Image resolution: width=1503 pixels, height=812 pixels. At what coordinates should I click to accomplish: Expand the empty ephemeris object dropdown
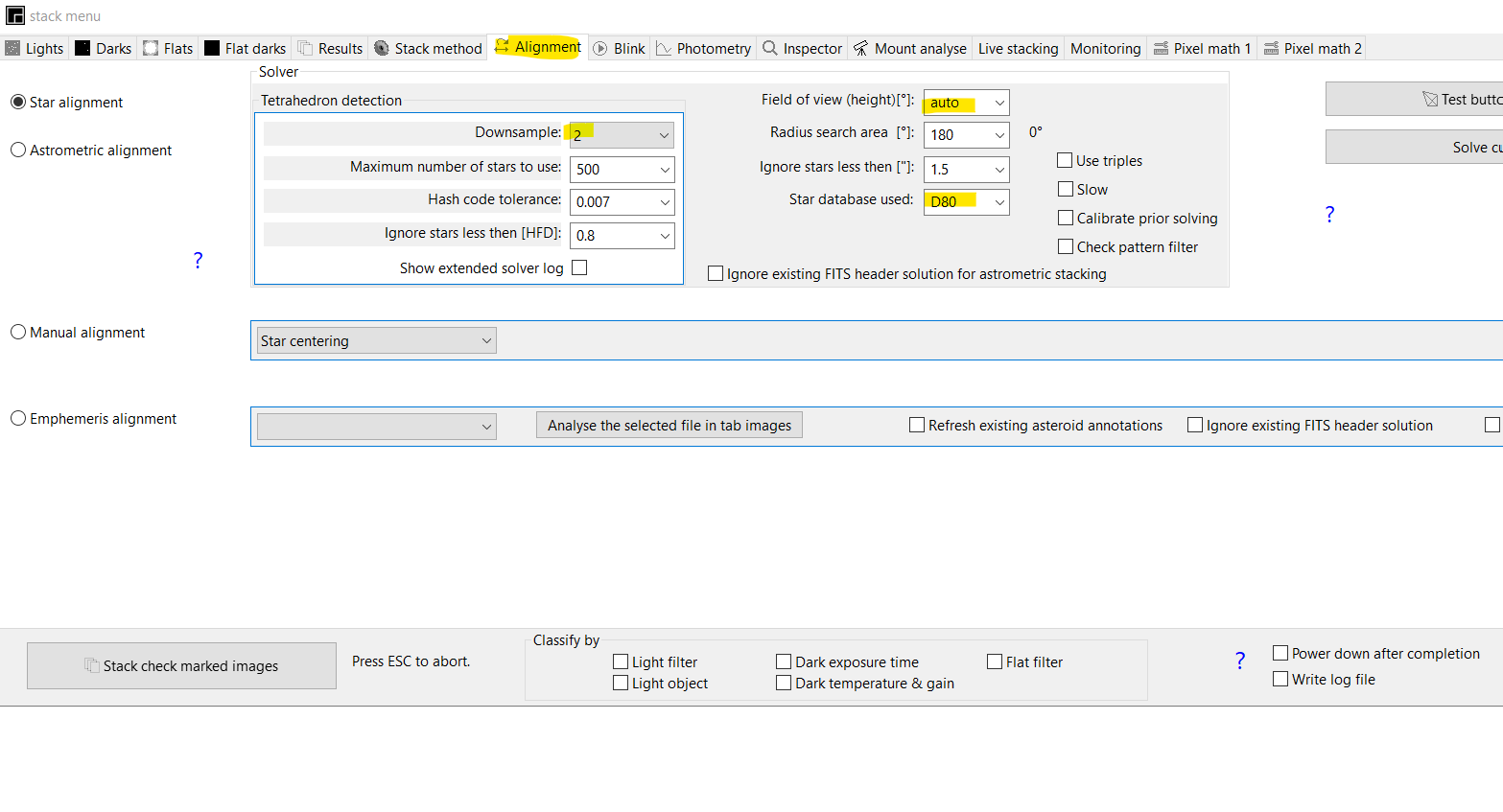pyautogui.click(x=376, y=427)
